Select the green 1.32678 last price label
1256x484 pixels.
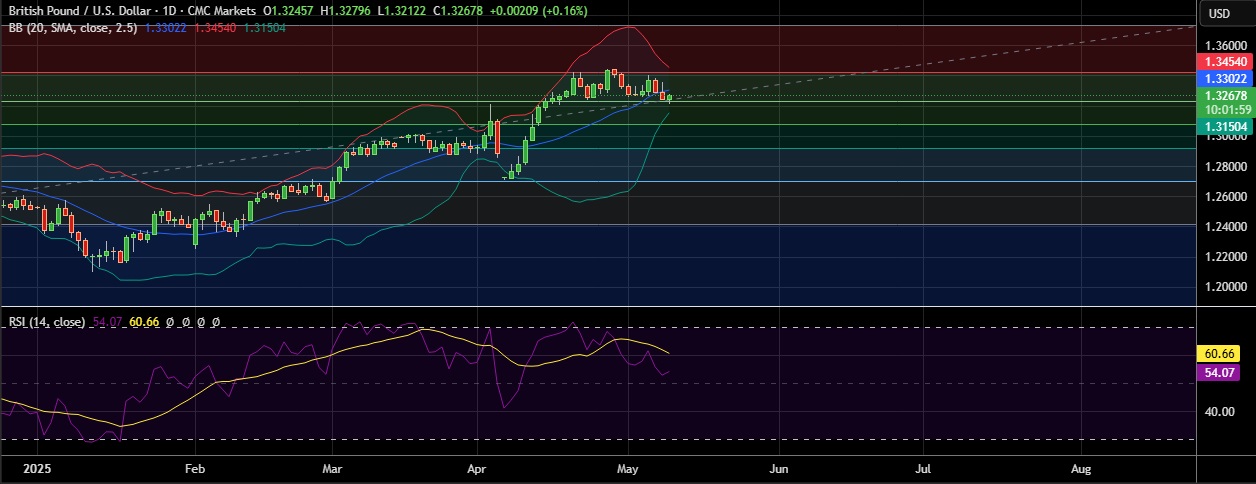(x=1225, y=95)
